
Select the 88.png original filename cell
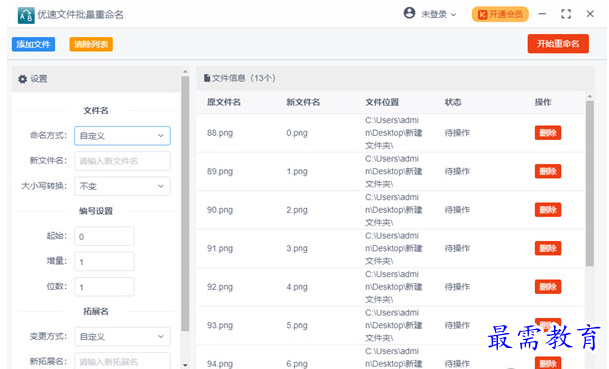click(x=220, y=133)
